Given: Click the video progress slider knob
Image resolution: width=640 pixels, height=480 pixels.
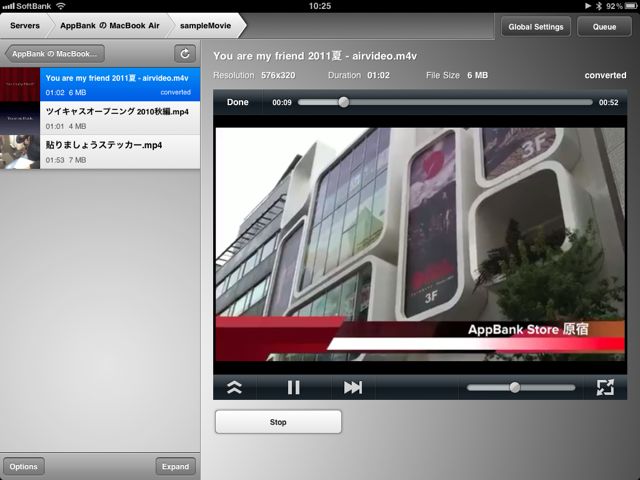Looking at the screenshot, I should point(344,102).
